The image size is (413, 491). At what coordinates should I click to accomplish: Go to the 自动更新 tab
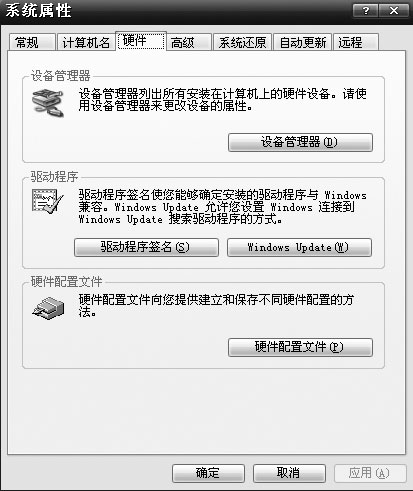click(302, 42)
